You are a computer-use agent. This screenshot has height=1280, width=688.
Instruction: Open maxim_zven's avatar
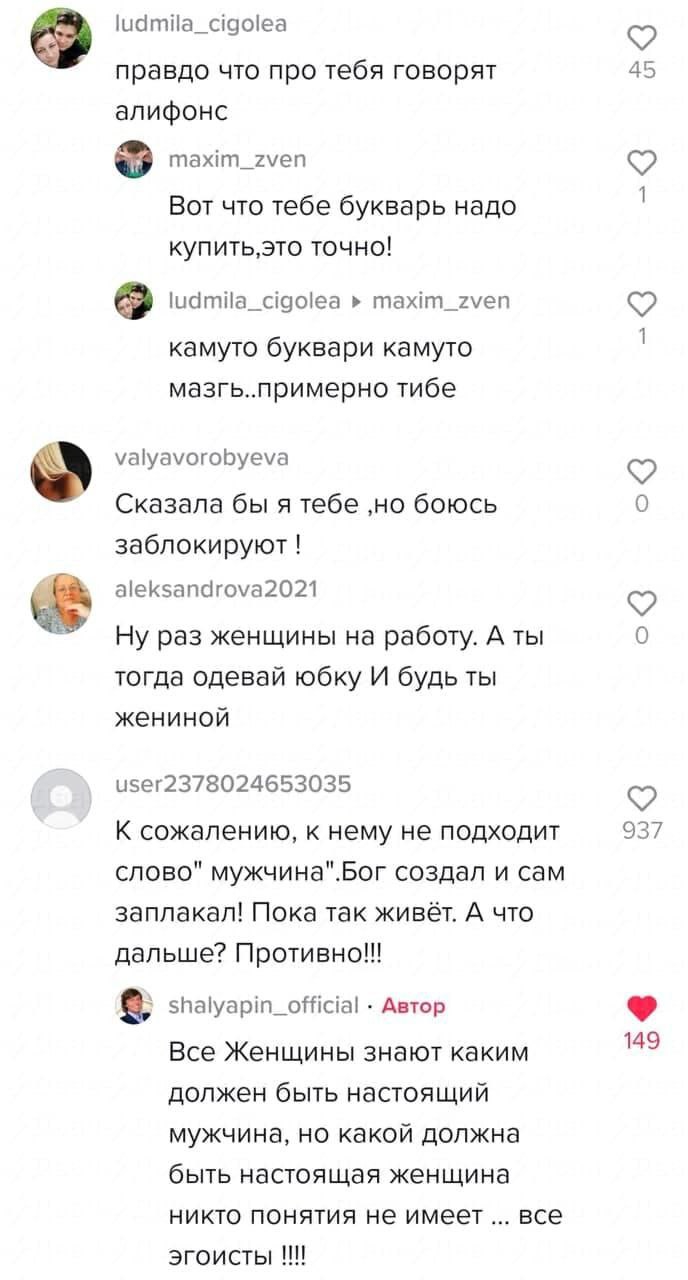pyautogui.click(x=134, y=160)
